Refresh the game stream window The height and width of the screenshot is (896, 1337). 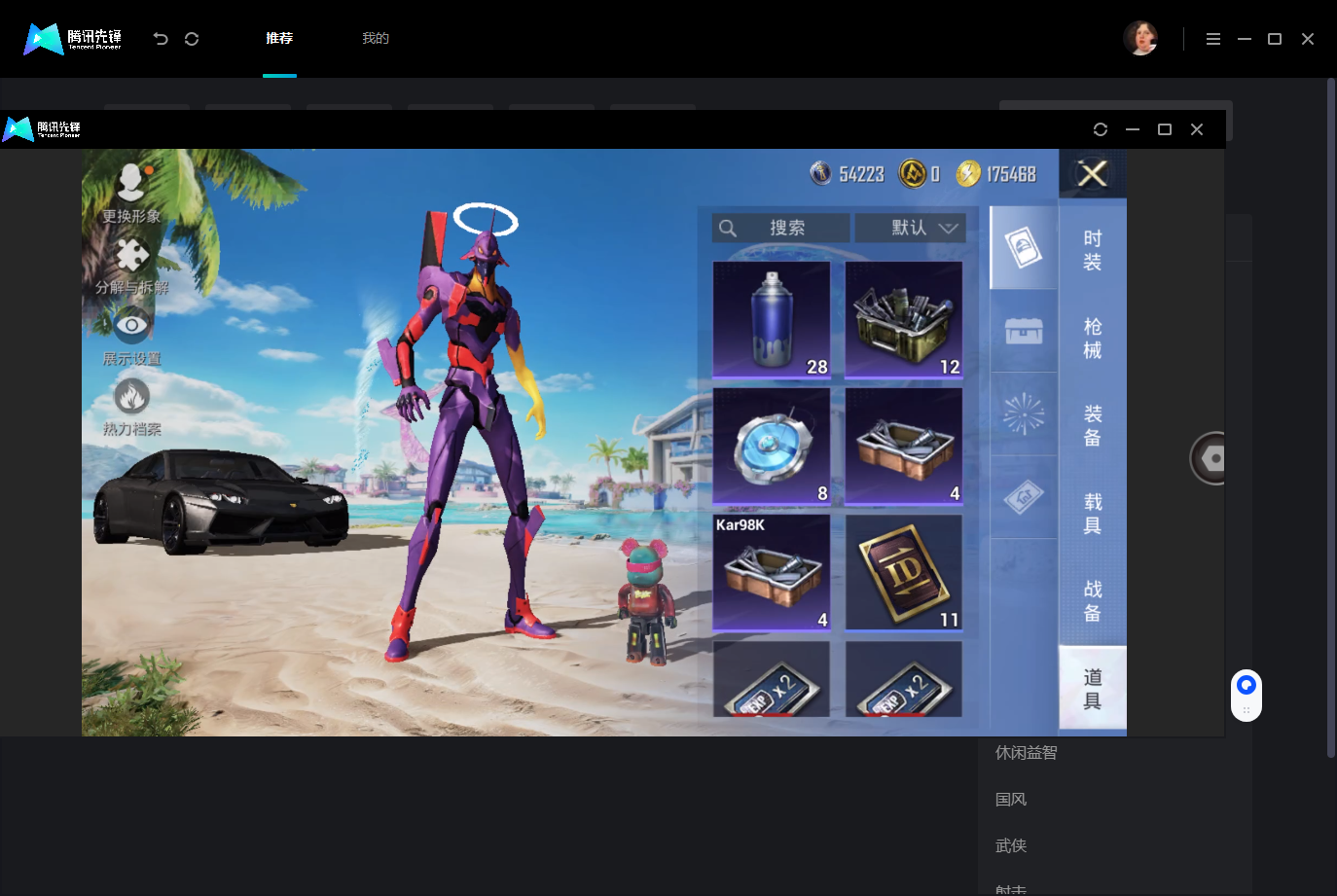point(1101,129)
